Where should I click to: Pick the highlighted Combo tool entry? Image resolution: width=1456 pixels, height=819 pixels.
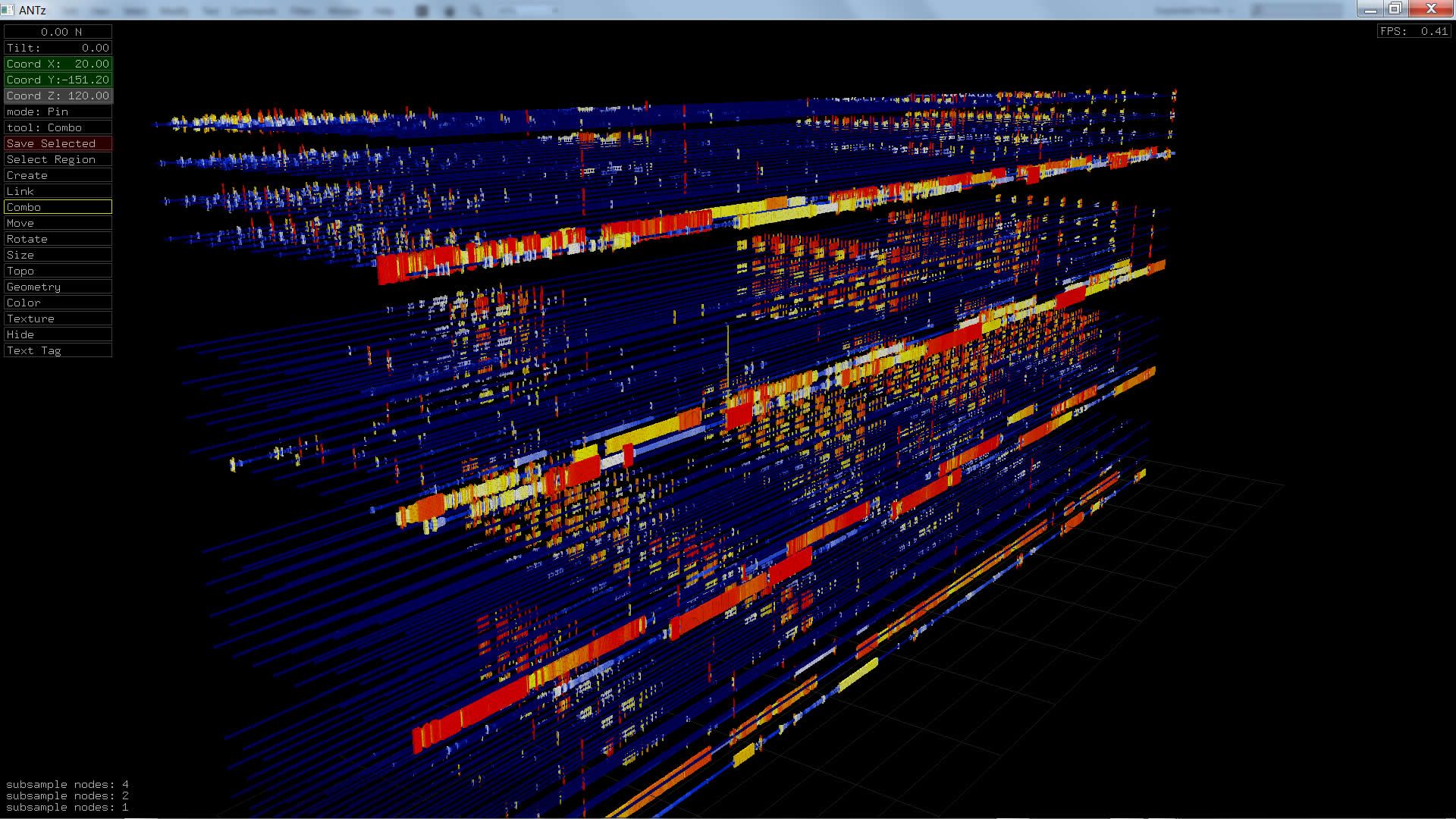58,207
